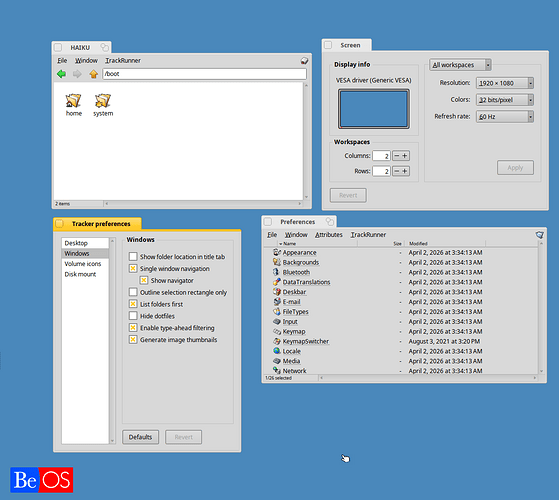
Task: Toggle Enable type-ahead filtering checkbox
Action: point(133,328)
